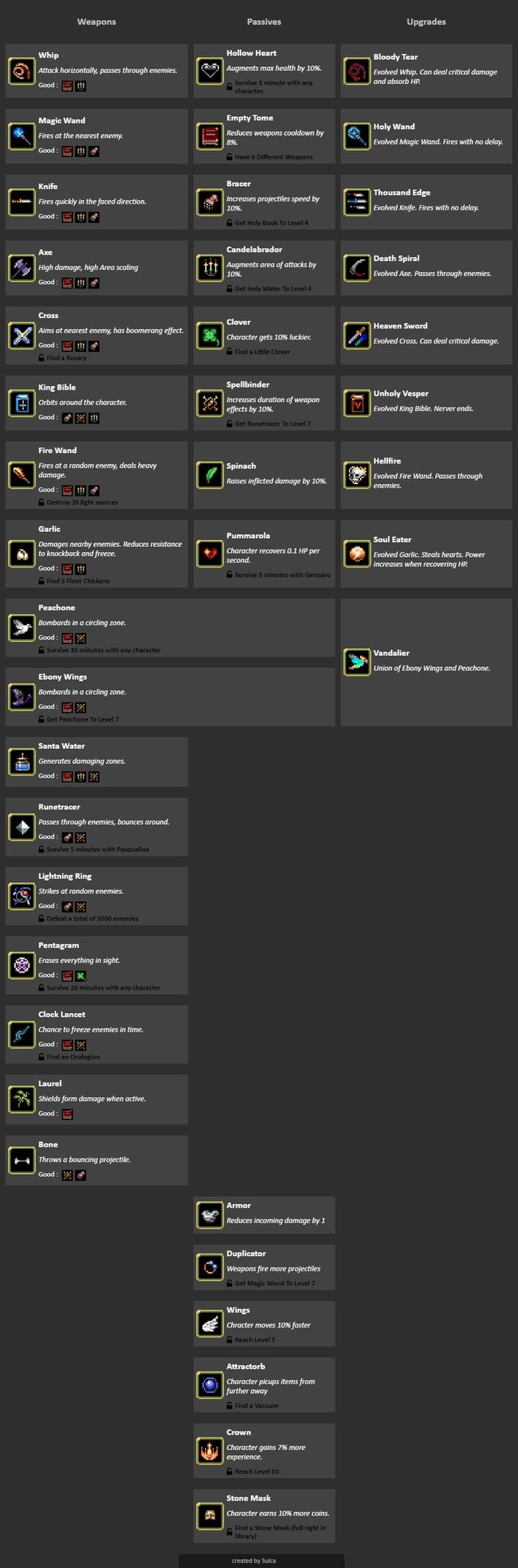The width and height of the screenshot is (518, 1568).
Task: Click the Upgrades column heading
Action: point(427,22)
